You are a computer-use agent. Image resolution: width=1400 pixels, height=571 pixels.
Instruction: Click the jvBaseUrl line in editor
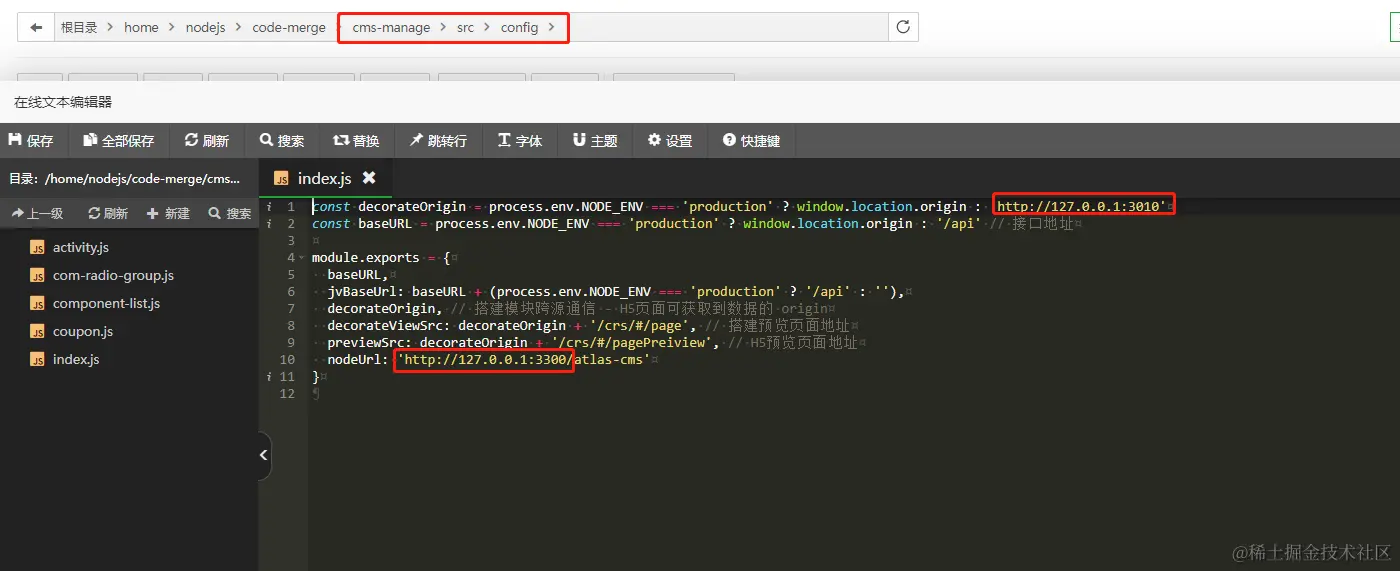click(616, 291)
